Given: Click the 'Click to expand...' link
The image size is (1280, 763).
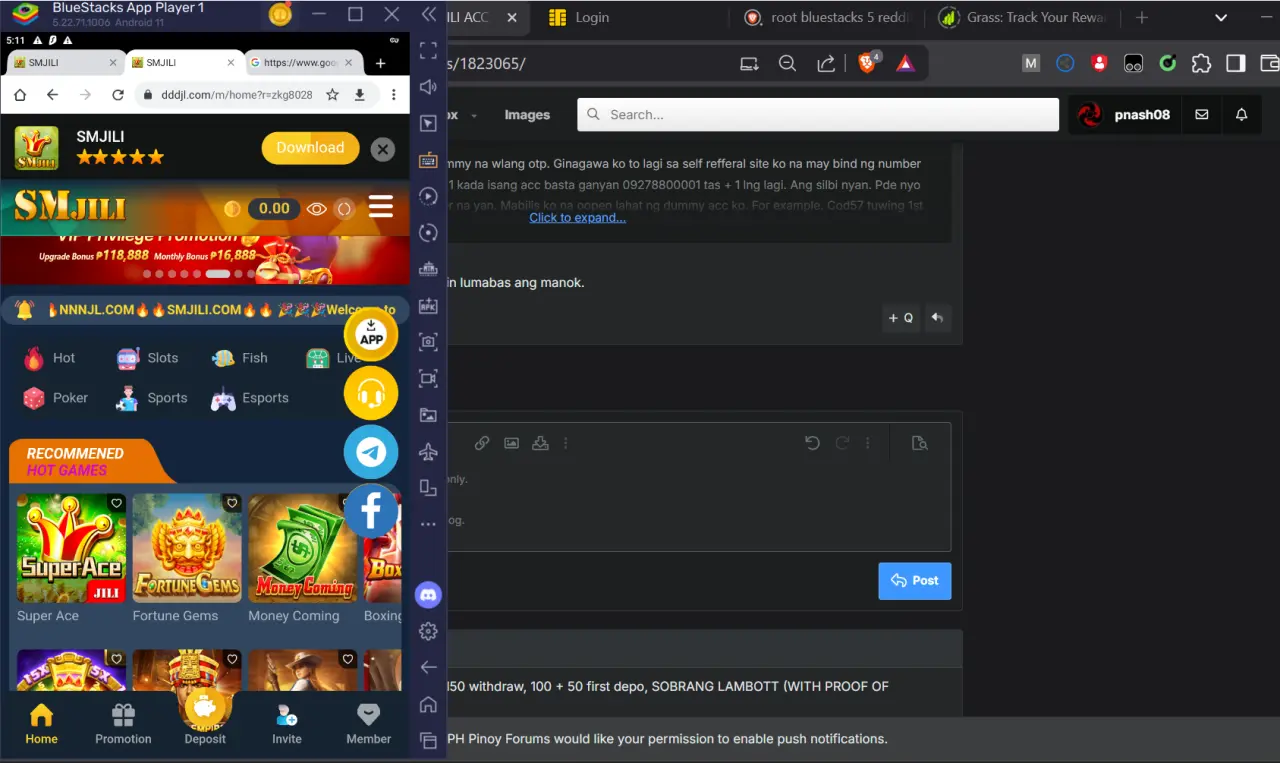Looking at the screenshot, I should 578,218.
